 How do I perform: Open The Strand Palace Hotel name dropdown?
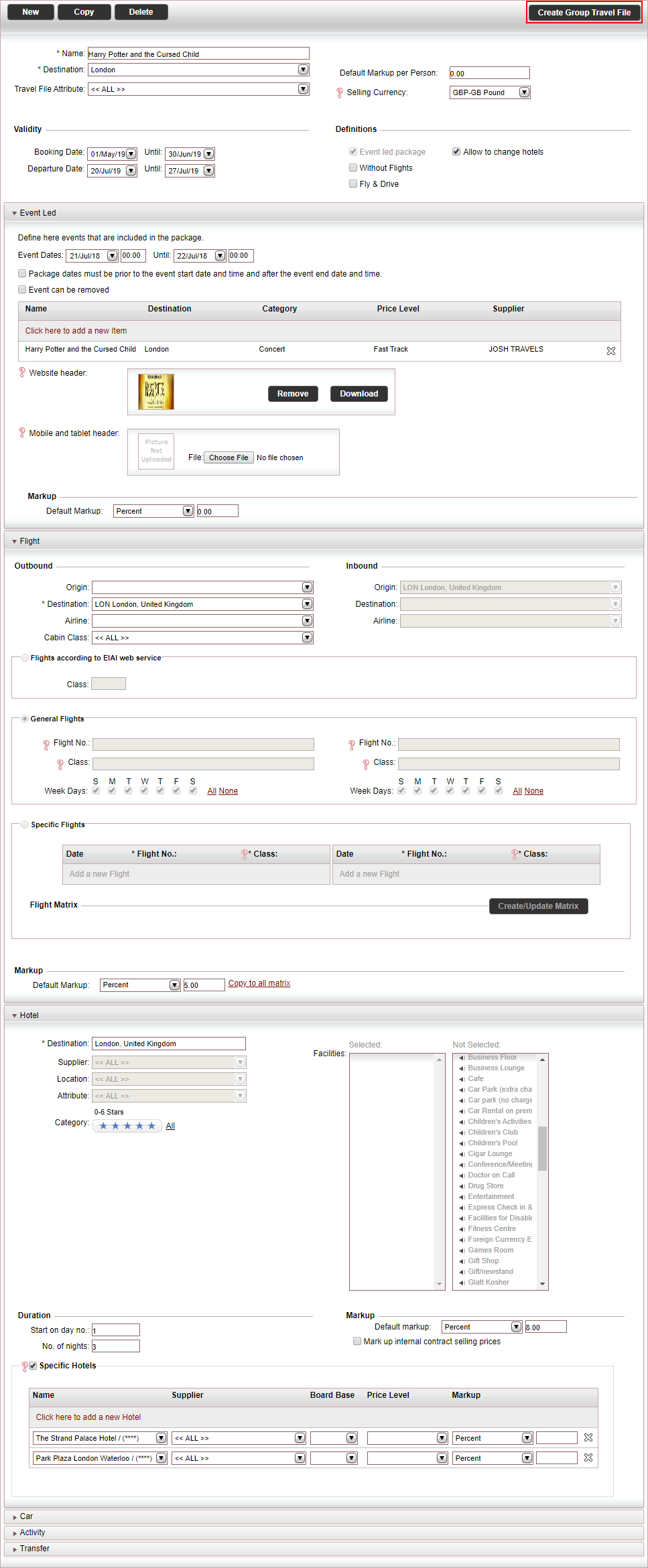click(x=161, y=1438)
